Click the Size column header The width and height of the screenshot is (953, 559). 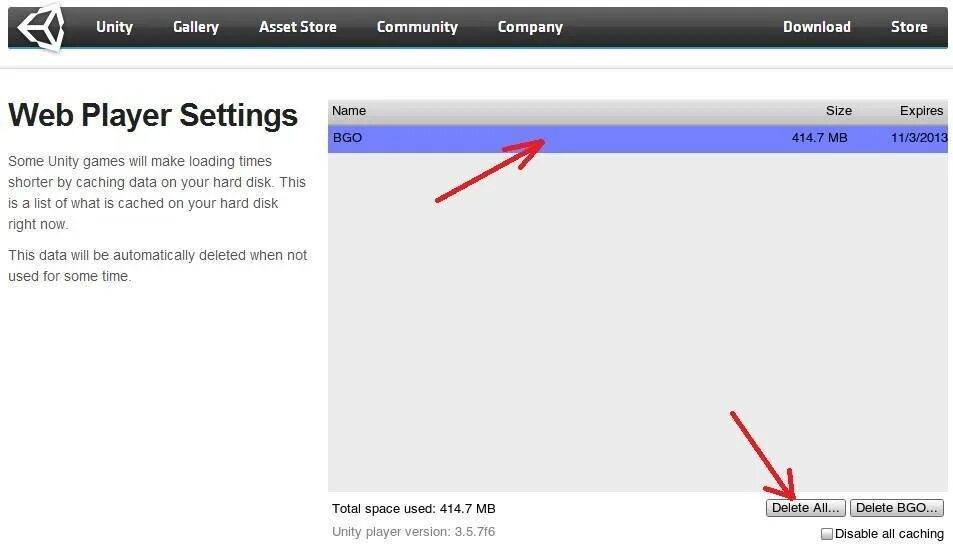[839, 111]
